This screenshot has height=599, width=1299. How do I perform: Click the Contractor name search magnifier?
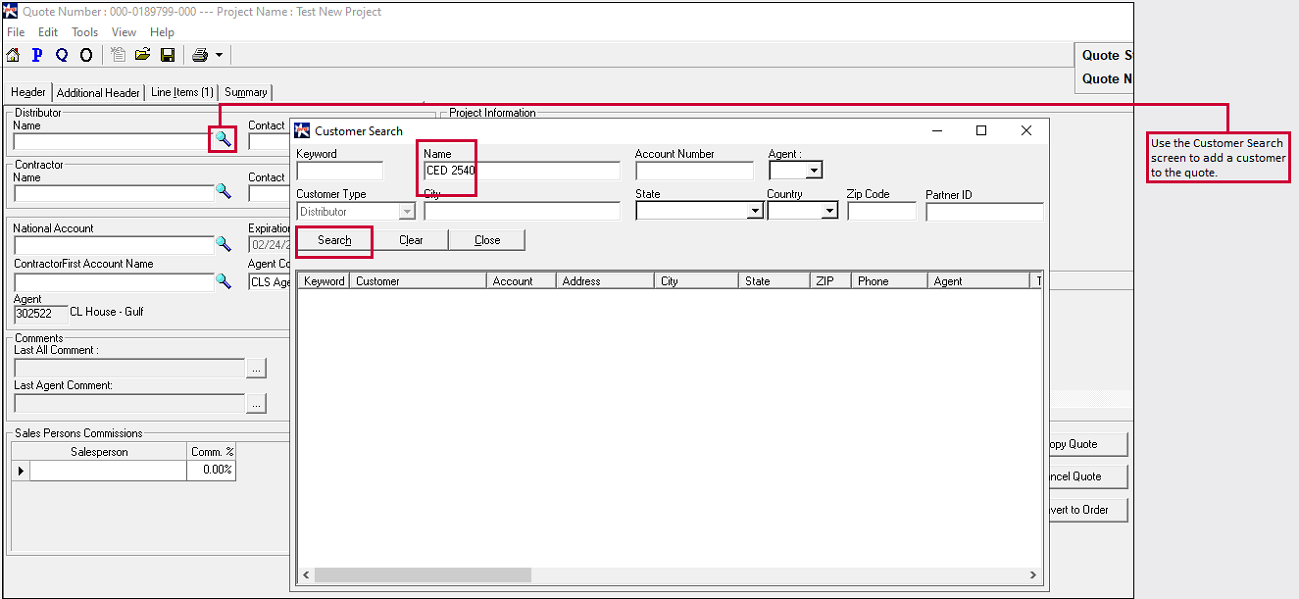click(223, 191)
